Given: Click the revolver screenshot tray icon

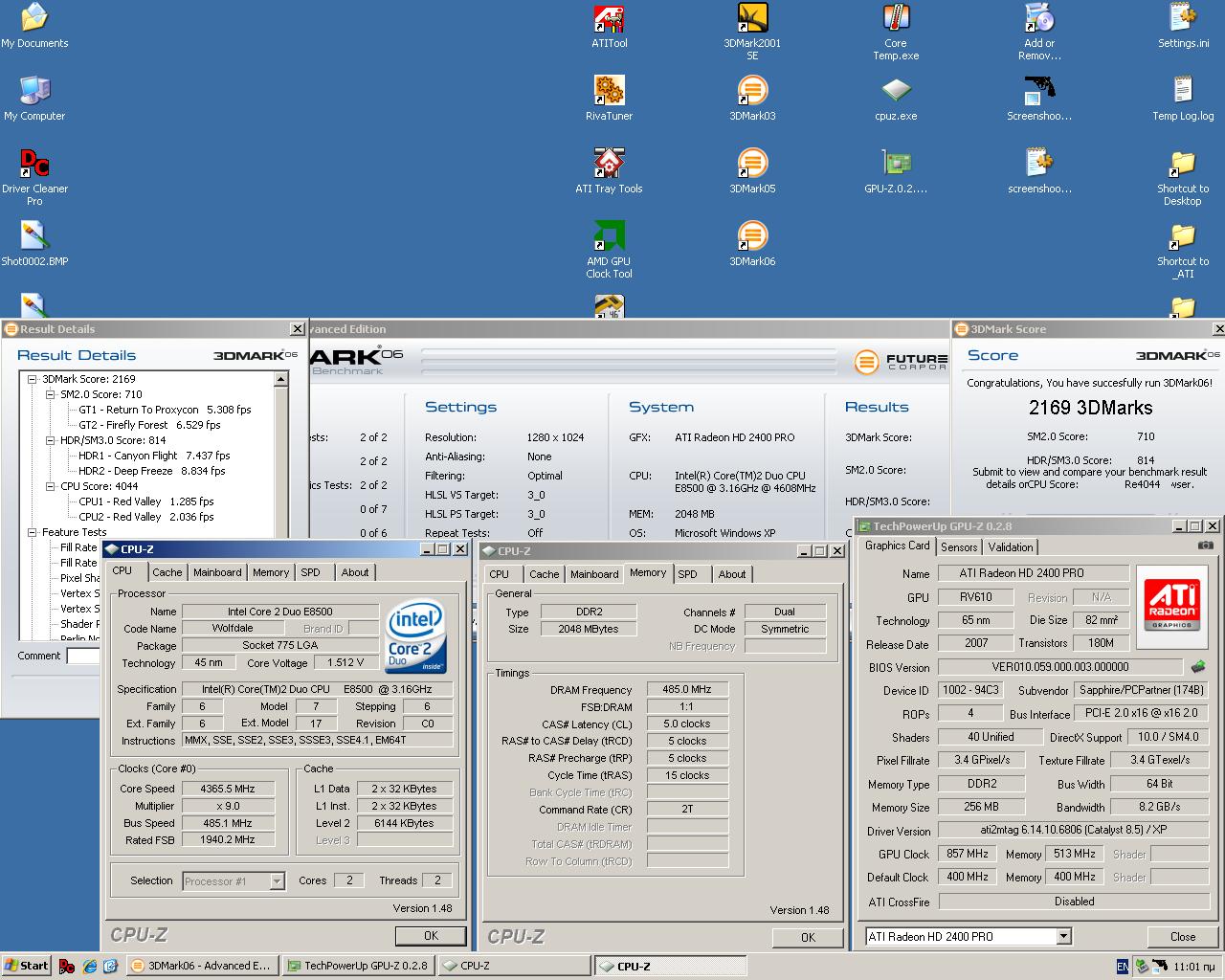Looking at the screenshot, I should coord(1161,966).
